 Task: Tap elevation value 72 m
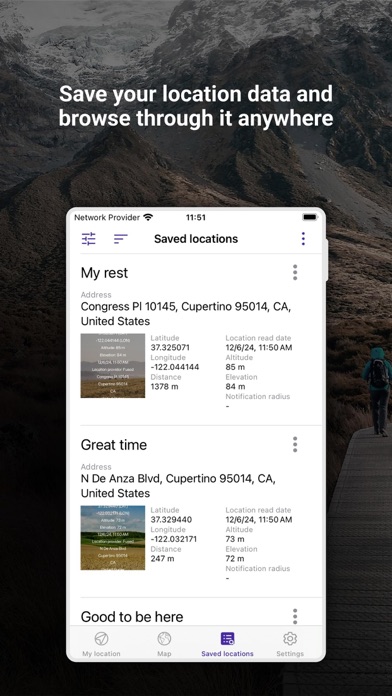coord(235,559)
